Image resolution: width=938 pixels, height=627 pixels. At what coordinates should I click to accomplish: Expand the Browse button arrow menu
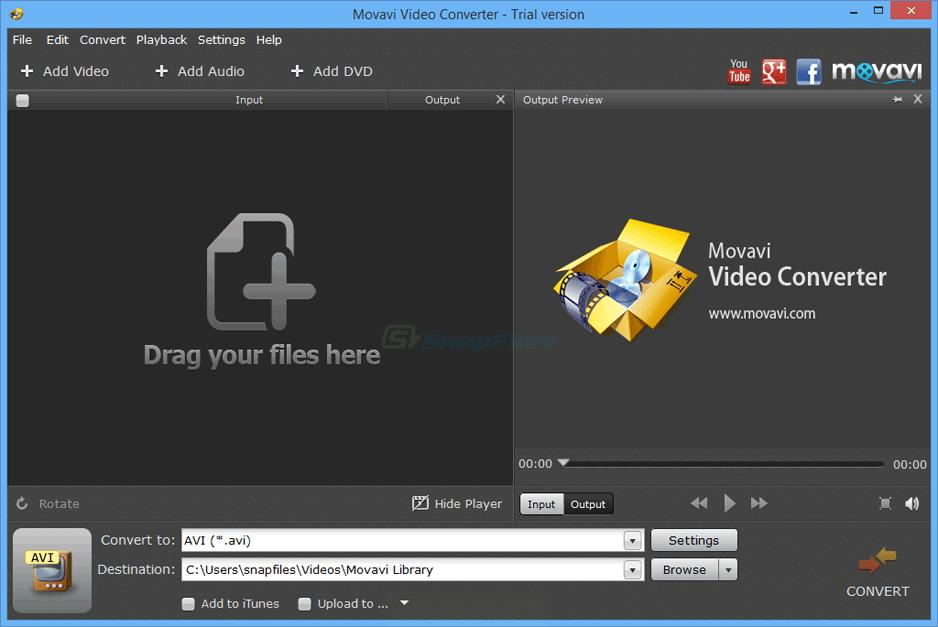[x=728, y=570]
